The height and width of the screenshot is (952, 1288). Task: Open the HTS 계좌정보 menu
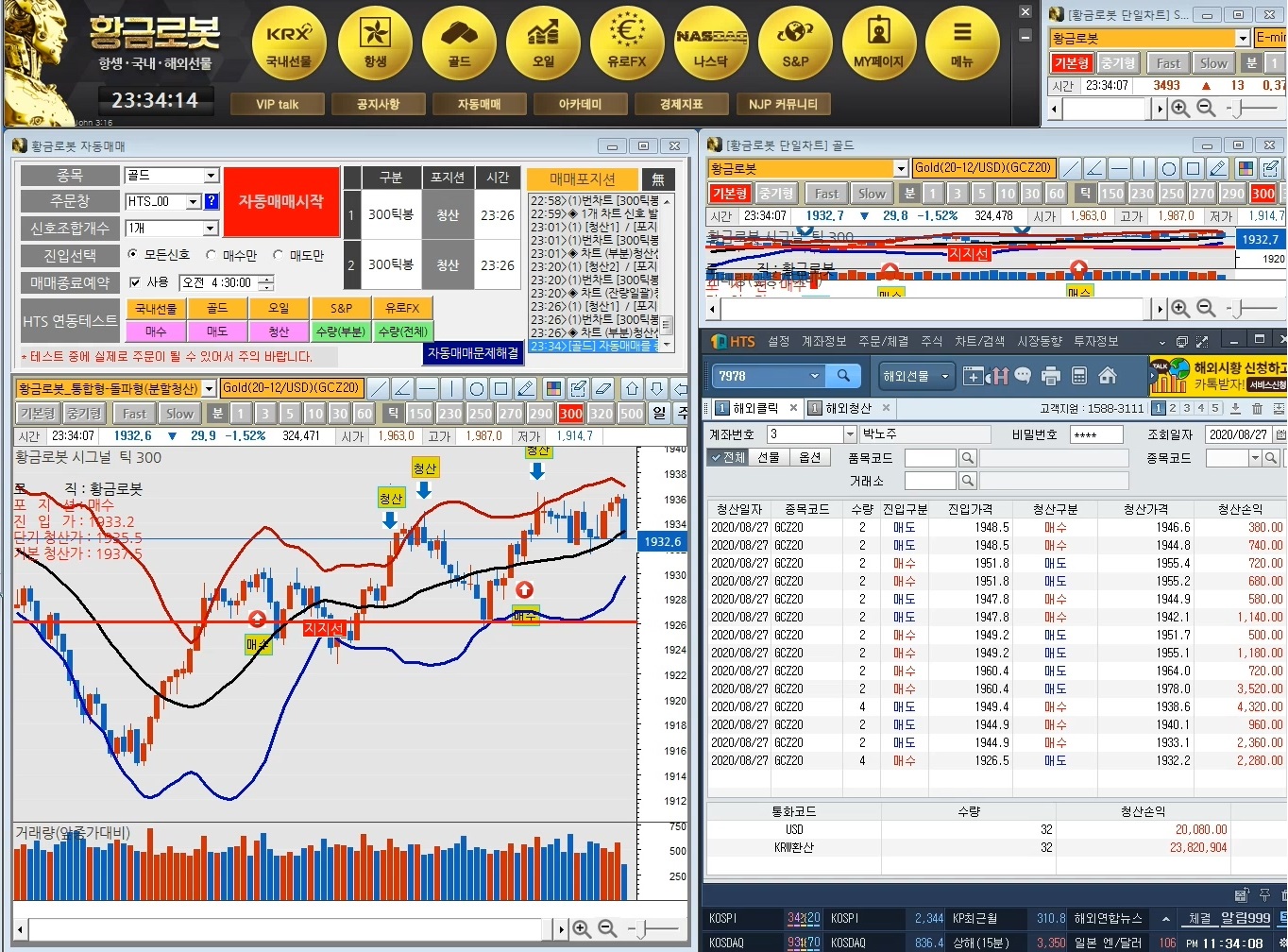tap(823, 341)
